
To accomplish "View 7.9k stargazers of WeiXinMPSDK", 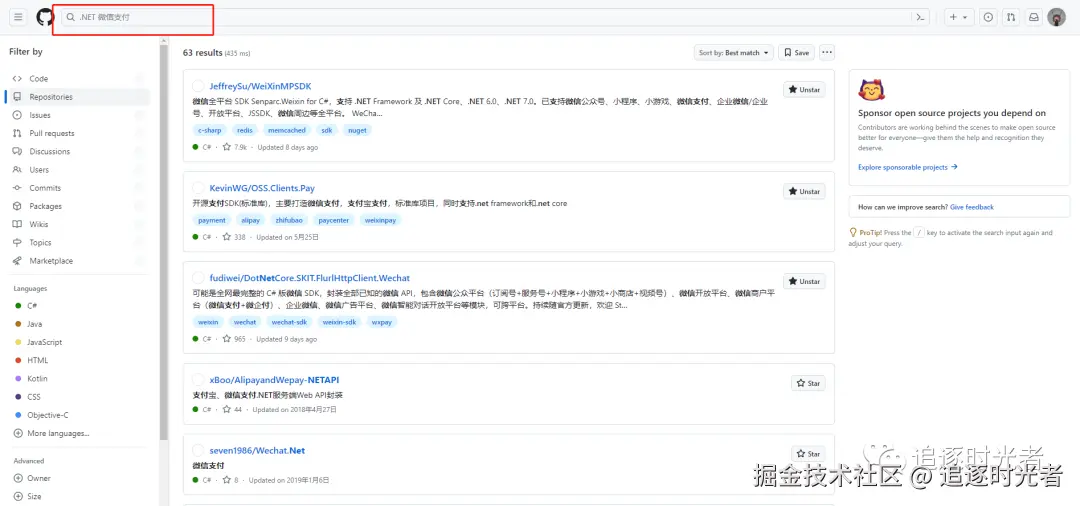I will tap(235, 147).
